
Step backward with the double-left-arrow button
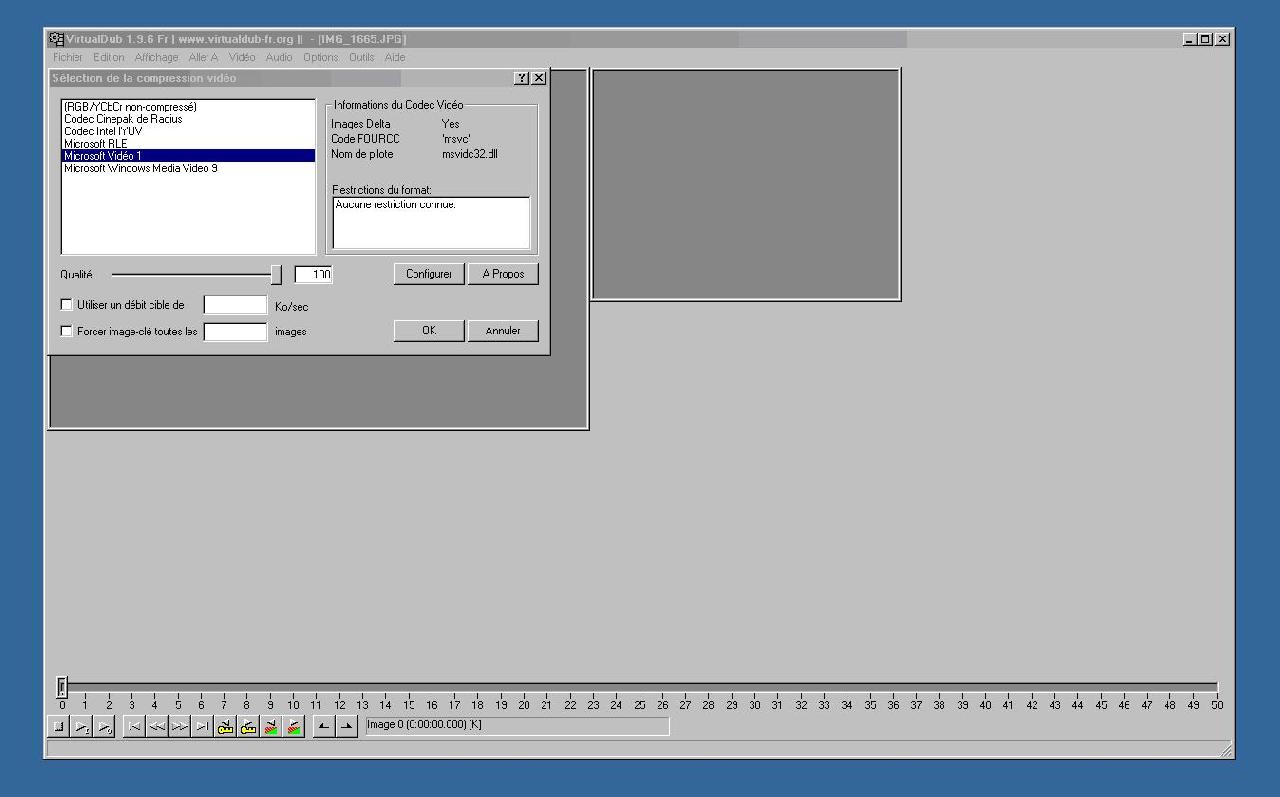click(x=156, y=727)
